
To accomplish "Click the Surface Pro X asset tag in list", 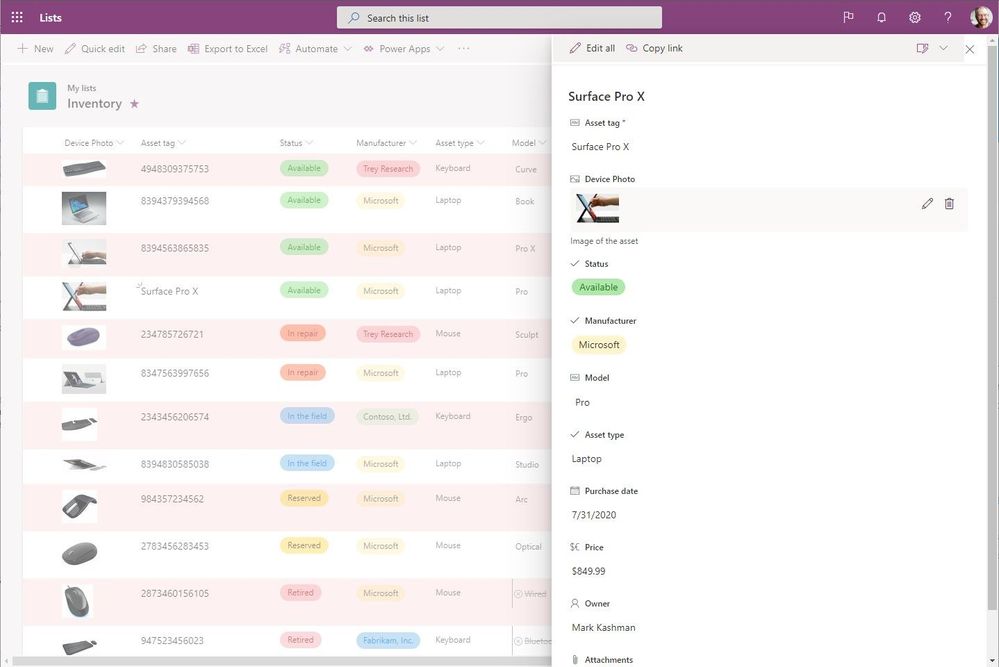I will [x=169, y=291].
